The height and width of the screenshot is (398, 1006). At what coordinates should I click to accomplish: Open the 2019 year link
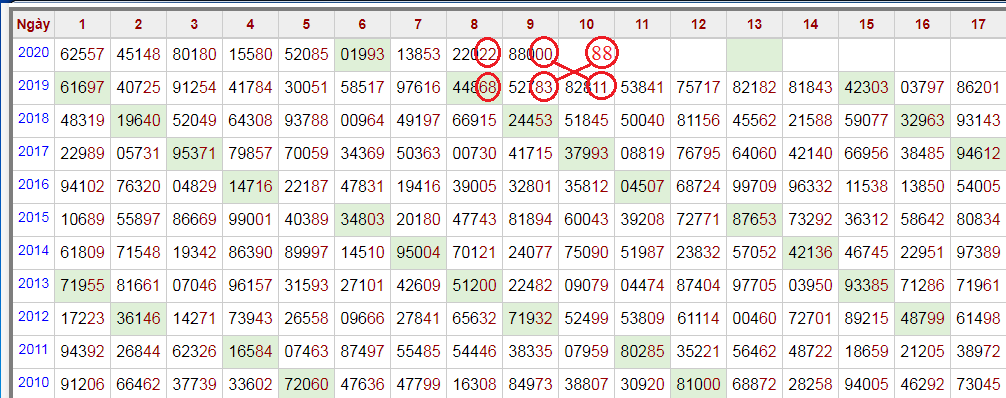[33, 85]
